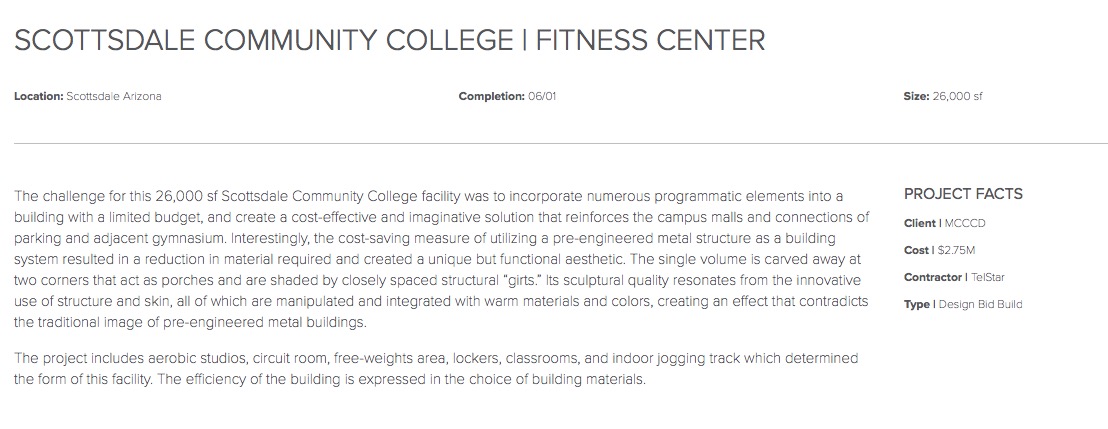The width and height of the screenshot is (1108, 429).
Task: Click the 06/01 completion date
Action: (542, 96)
